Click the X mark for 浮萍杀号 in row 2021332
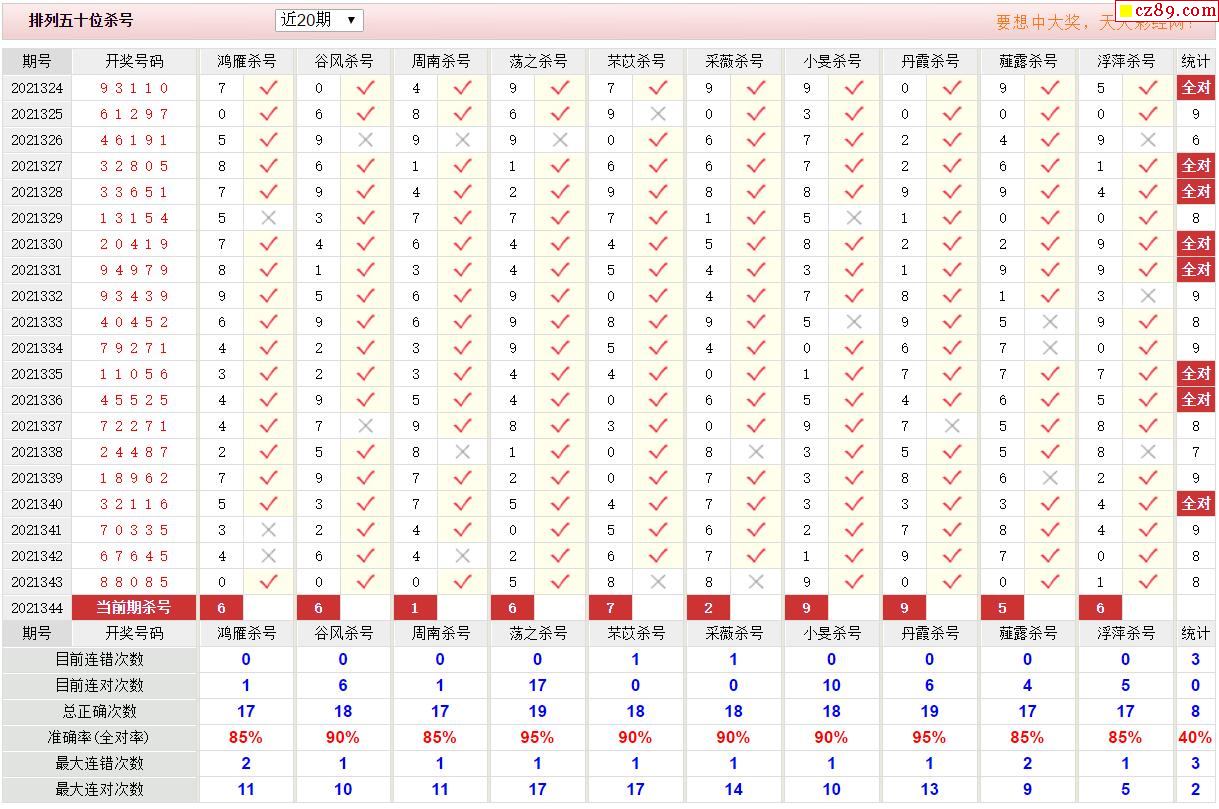Viewport: 1219px width, 809px height. (1147, 296)
